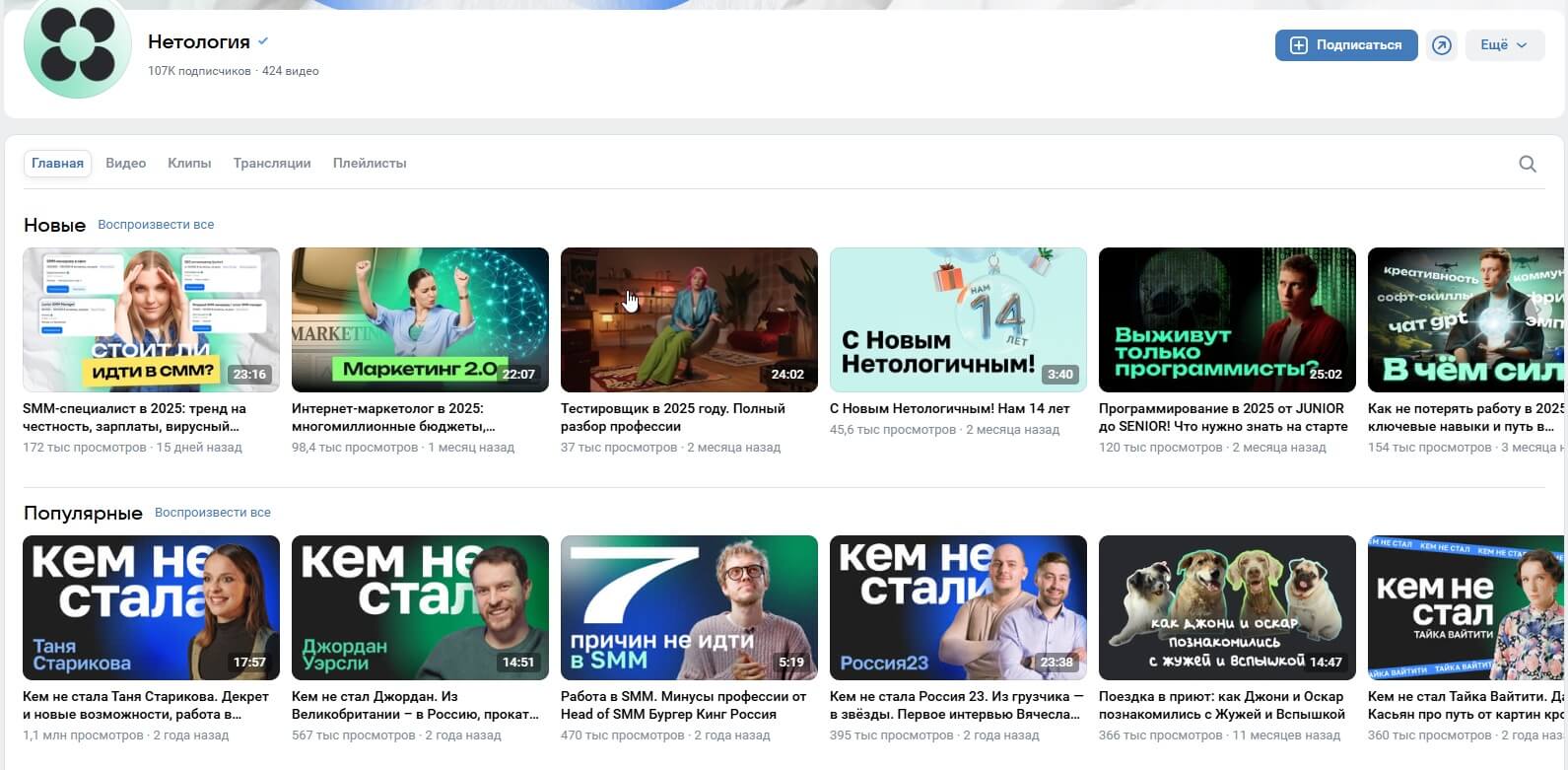The image size is (1568, 770).
Task: Open the Плейлисты tab
Action: (370, 164)
